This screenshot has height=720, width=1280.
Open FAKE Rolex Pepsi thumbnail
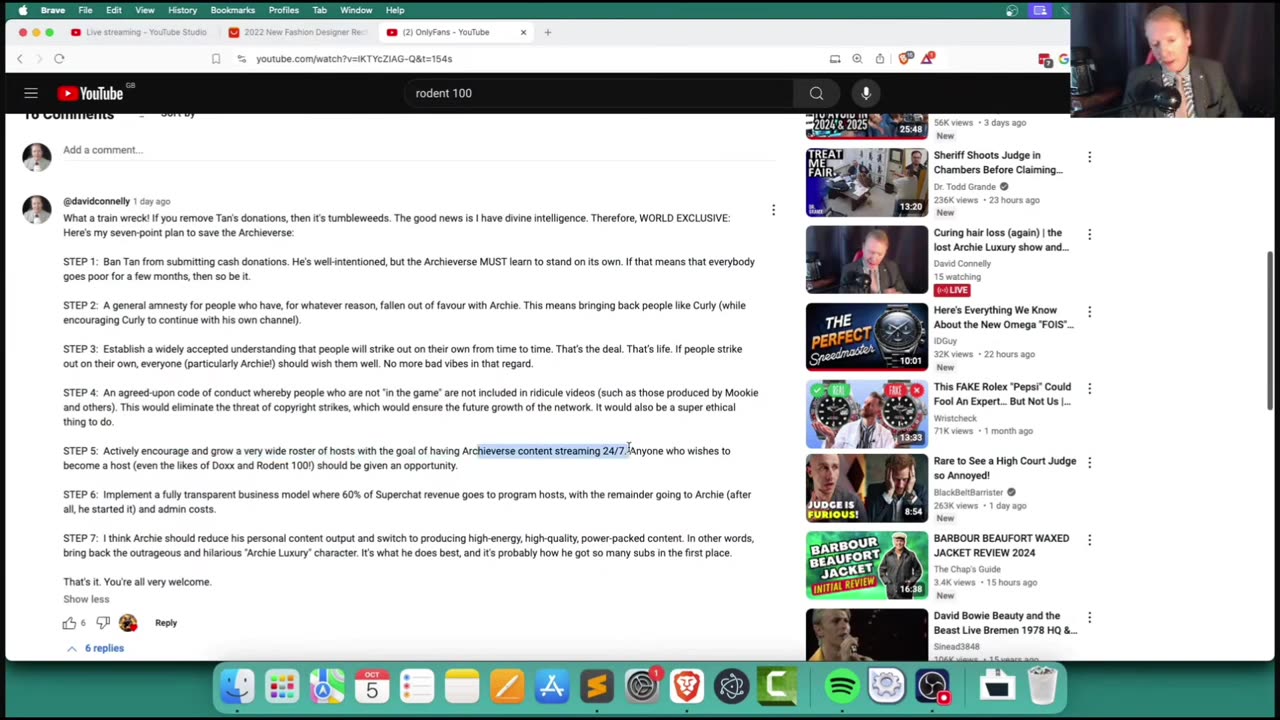867,413
